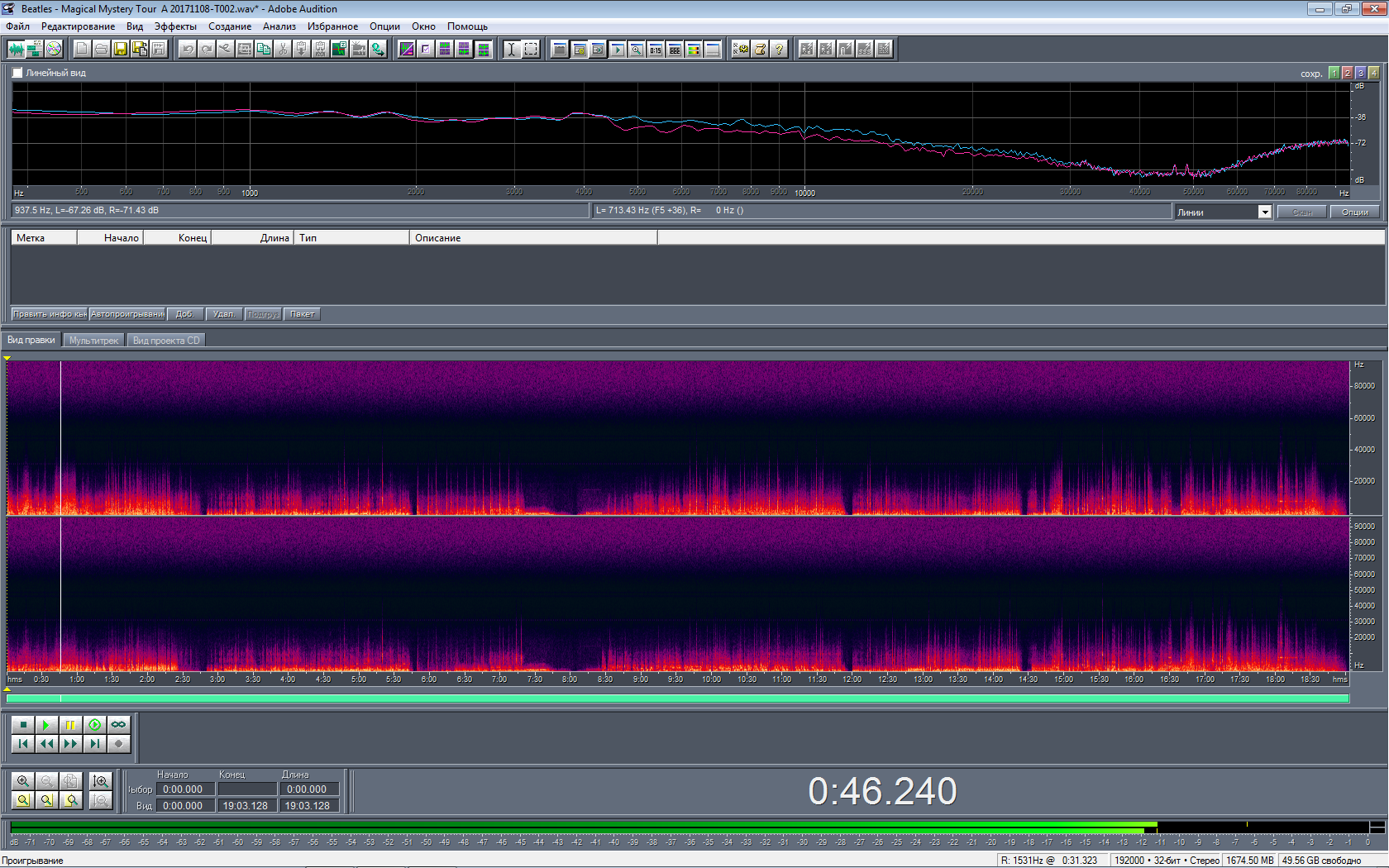Image resolution: width=1389 pixels, height=868 pixels.
Task: Click the Доб. marker button
Action: (x=185, y=314)
